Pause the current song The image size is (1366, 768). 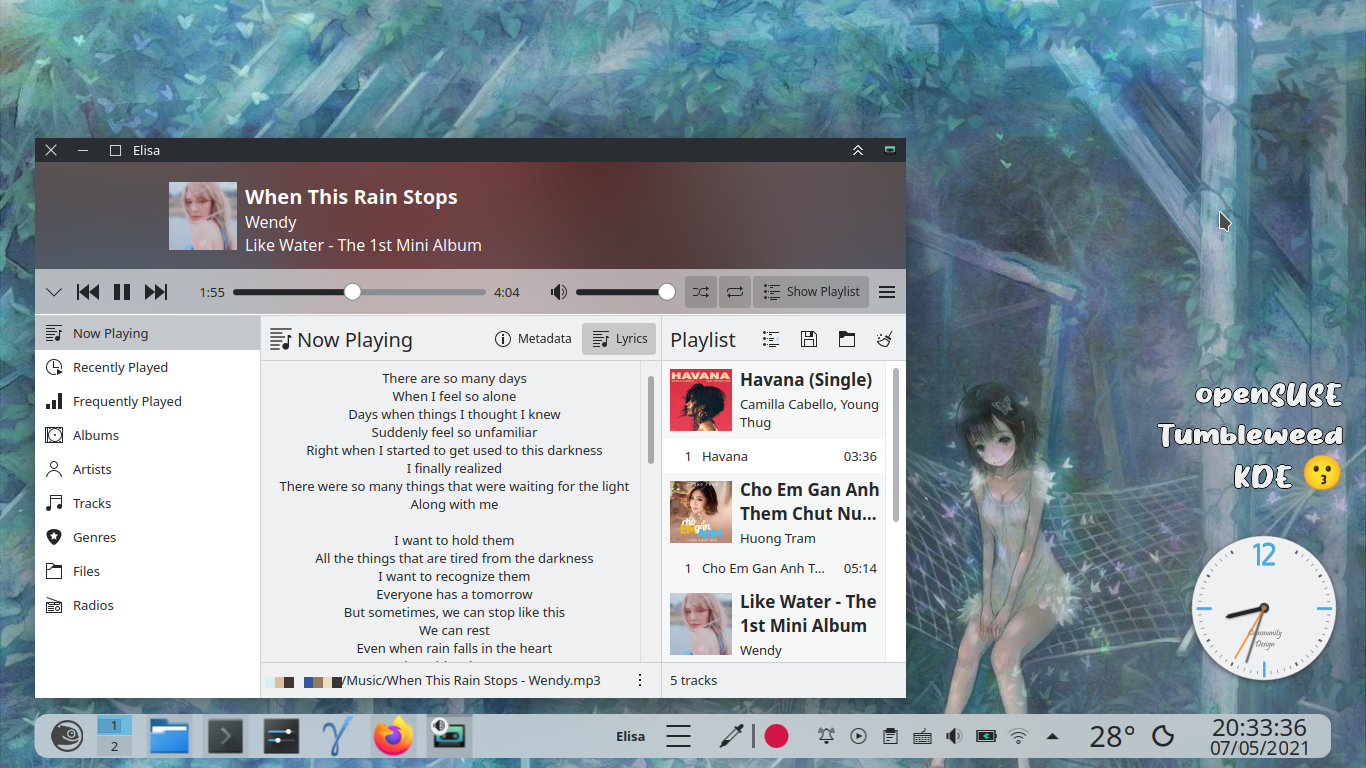(122, 292)
